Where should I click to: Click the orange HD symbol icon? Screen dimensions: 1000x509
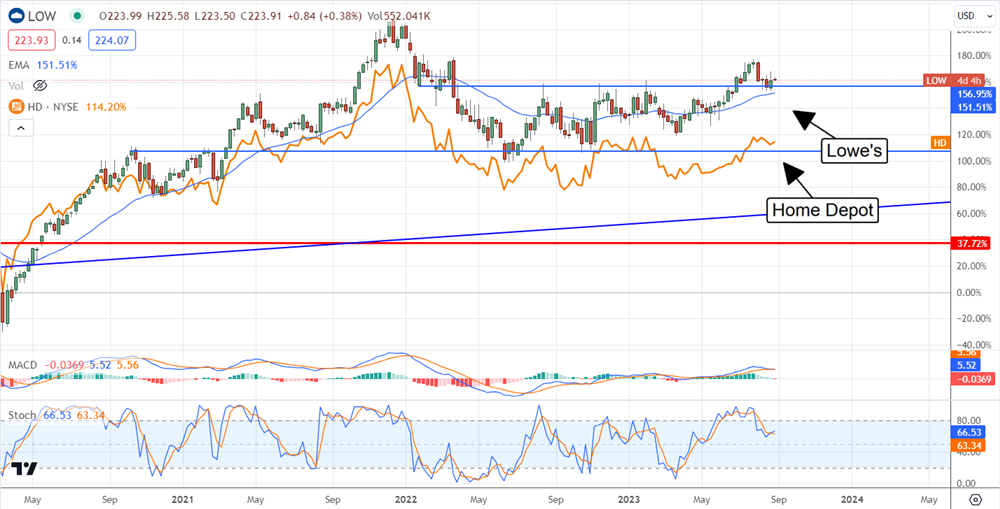click(15, 105)
